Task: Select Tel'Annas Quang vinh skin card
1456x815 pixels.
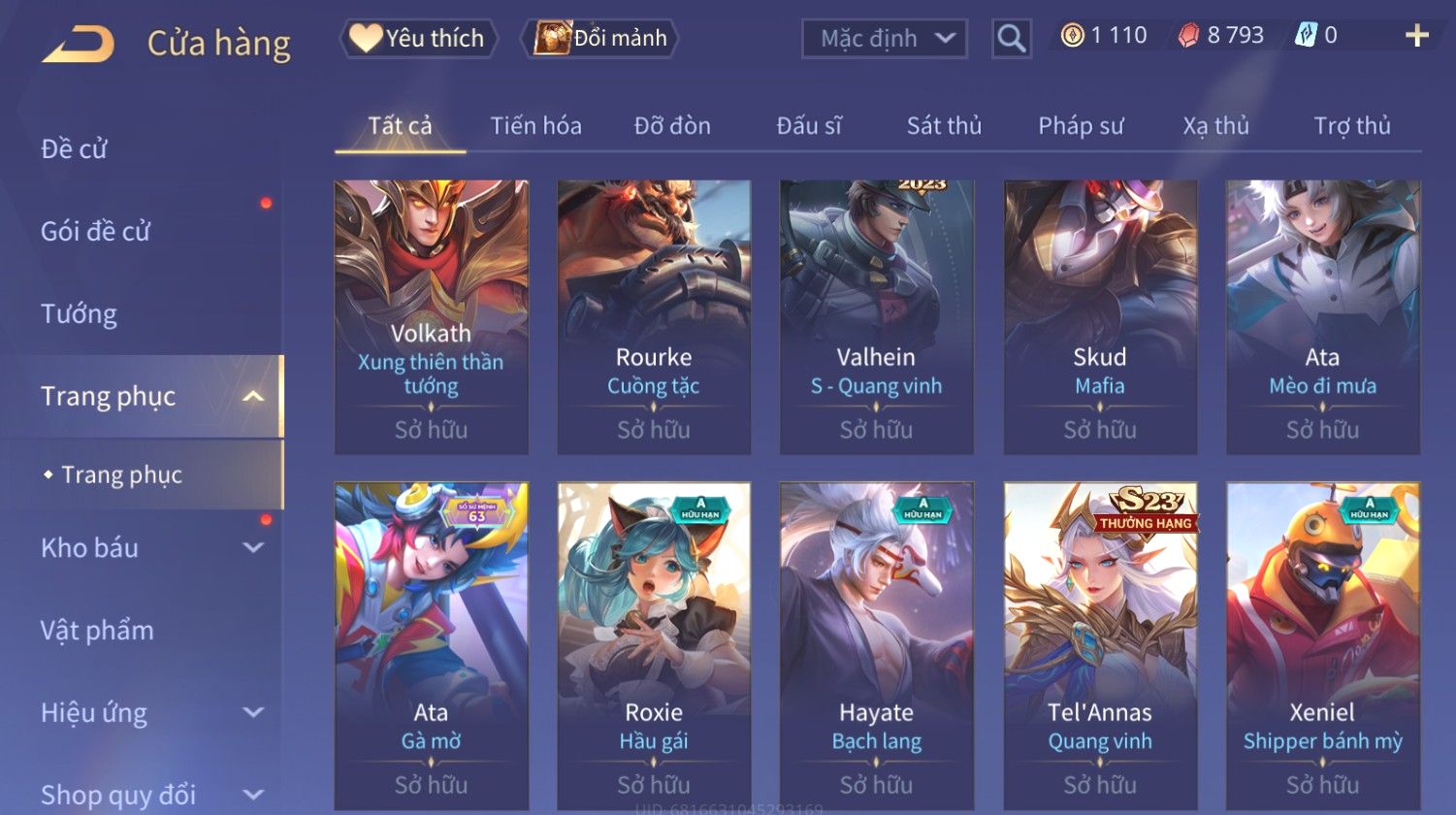Action: click(x=1100, y=646)
